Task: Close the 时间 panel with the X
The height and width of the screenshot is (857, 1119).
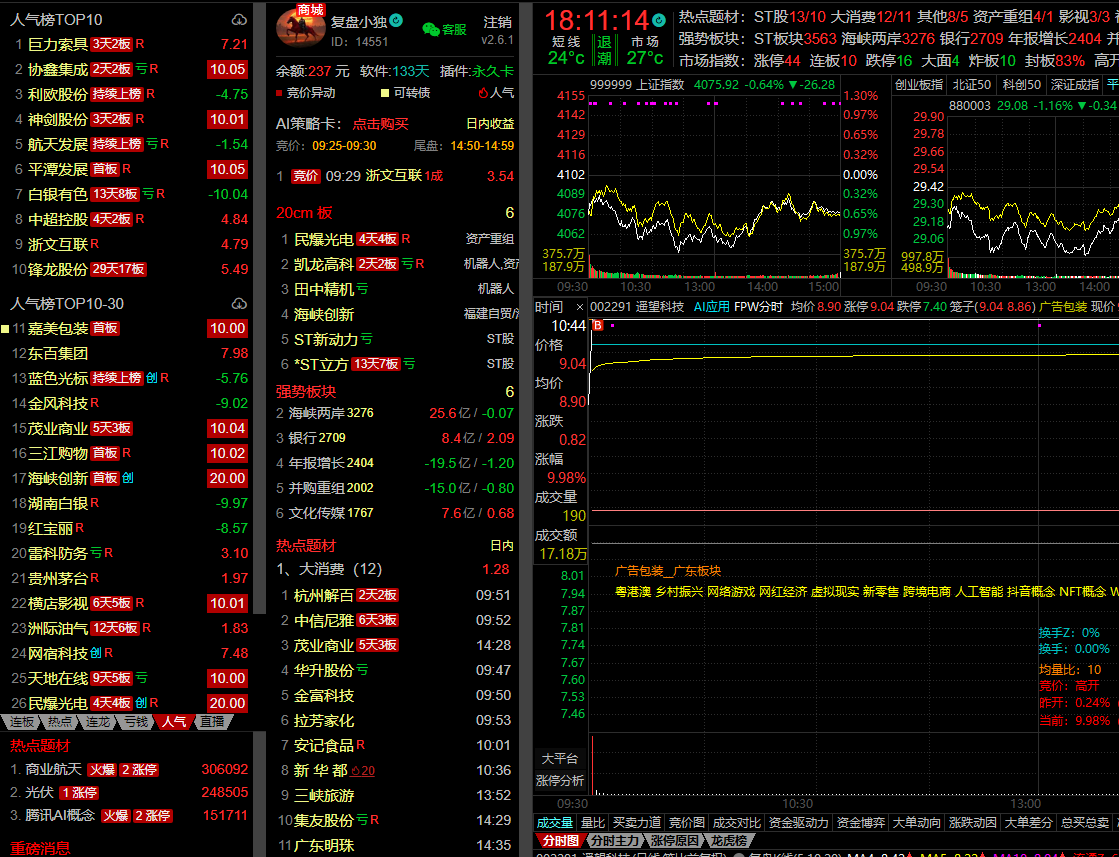Action: coord(578,307)
